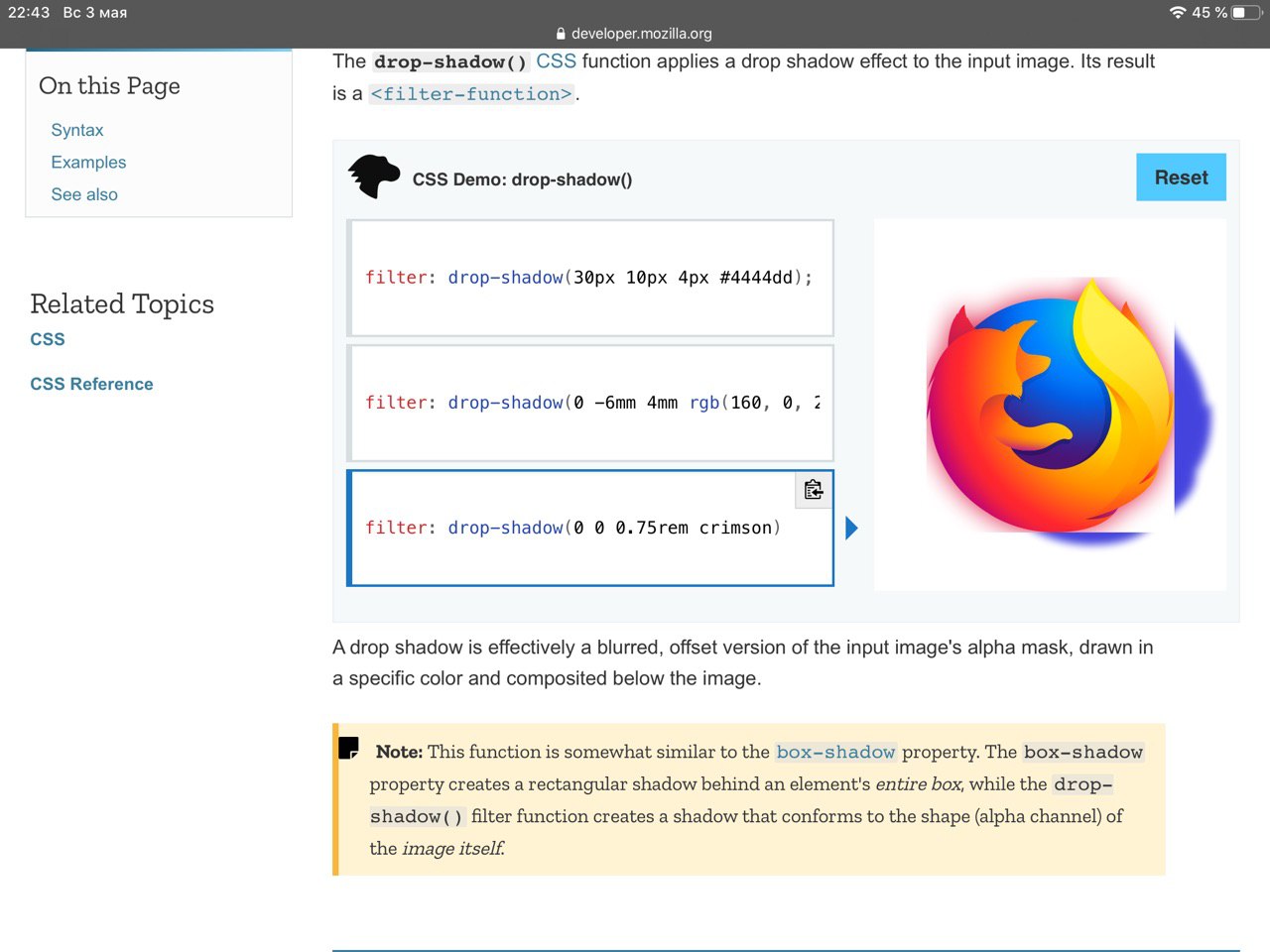The height and width of the screenshot is (952, 1270).
Task: Follow the CSS link in intro sentence
Action: tap(556, 60)
